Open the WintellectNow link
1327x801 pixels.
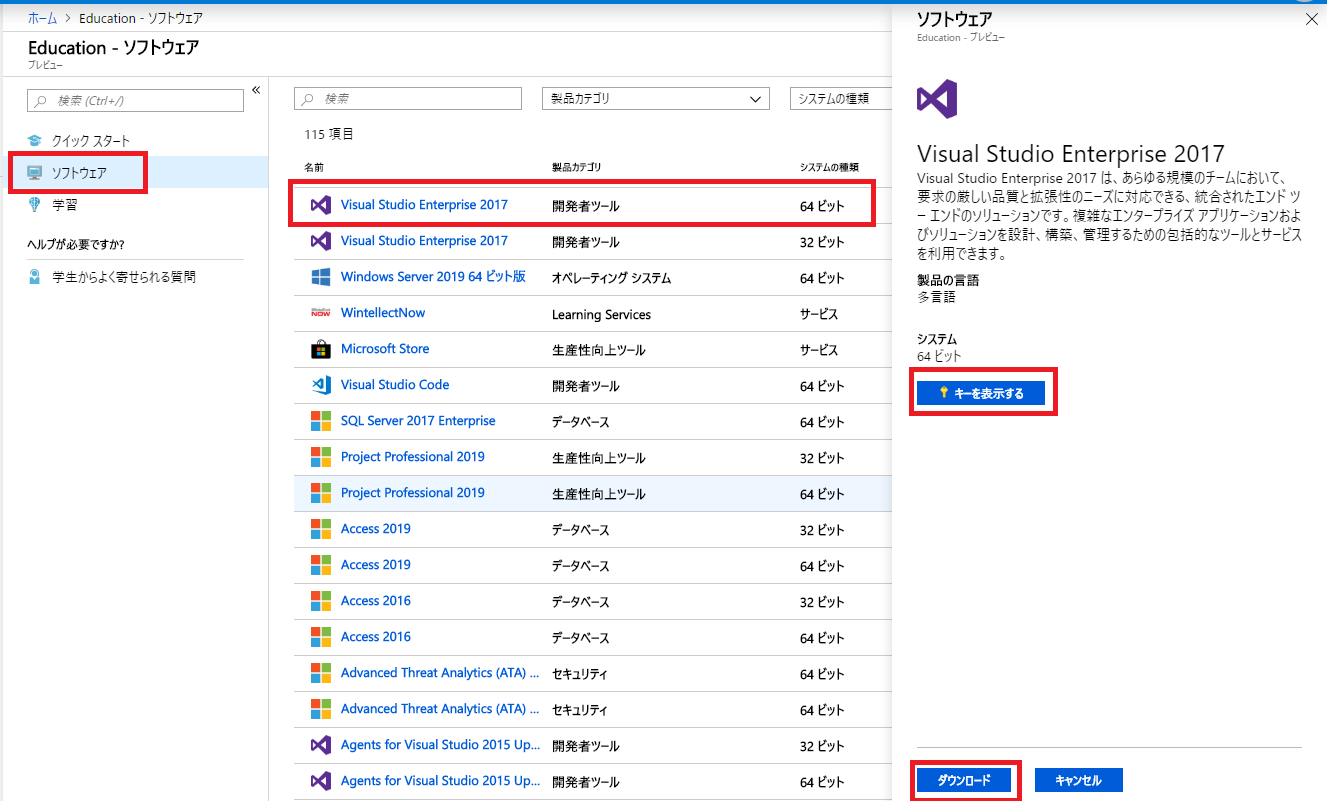coord(383,313)
